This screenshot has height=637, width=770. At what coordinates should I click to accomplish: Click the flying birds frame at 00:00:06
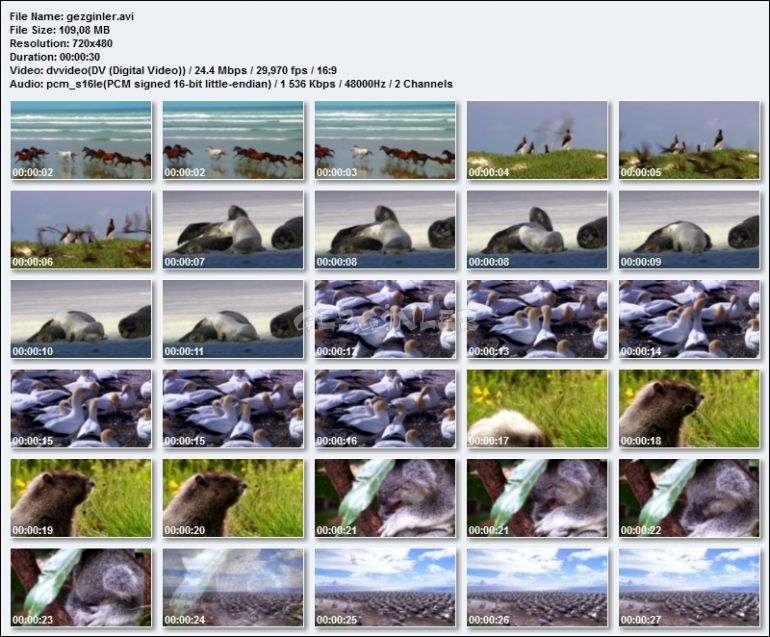[81, 229]
